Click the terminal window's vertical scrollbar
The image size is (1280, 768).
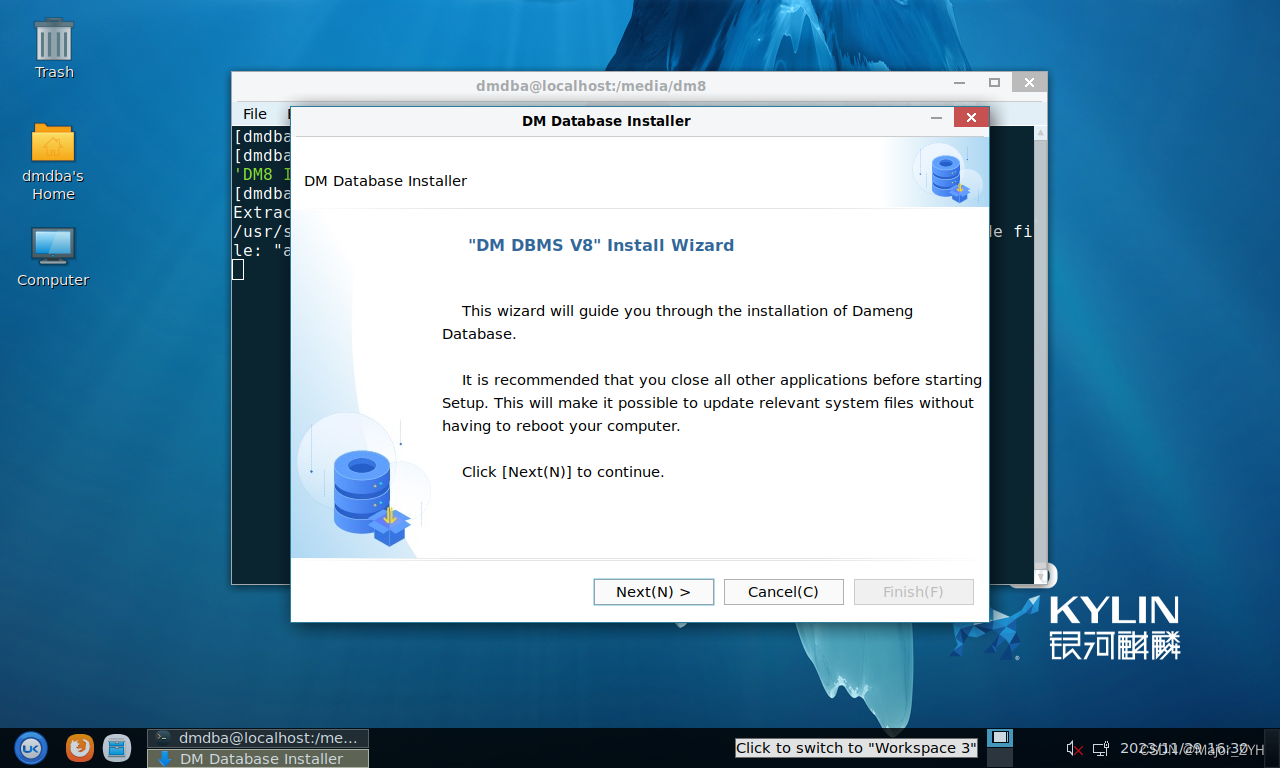pos(1040,355)
